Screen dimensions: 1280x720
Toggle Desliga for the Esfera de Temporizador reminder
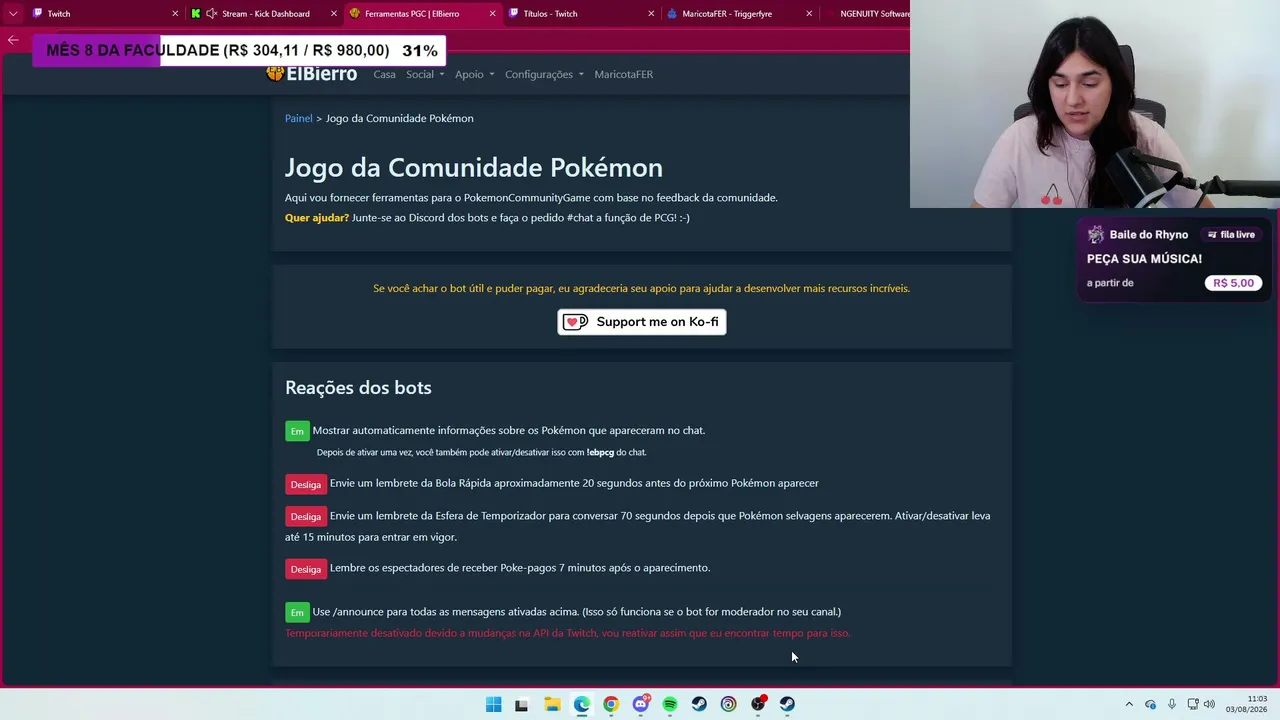(306, 516)
